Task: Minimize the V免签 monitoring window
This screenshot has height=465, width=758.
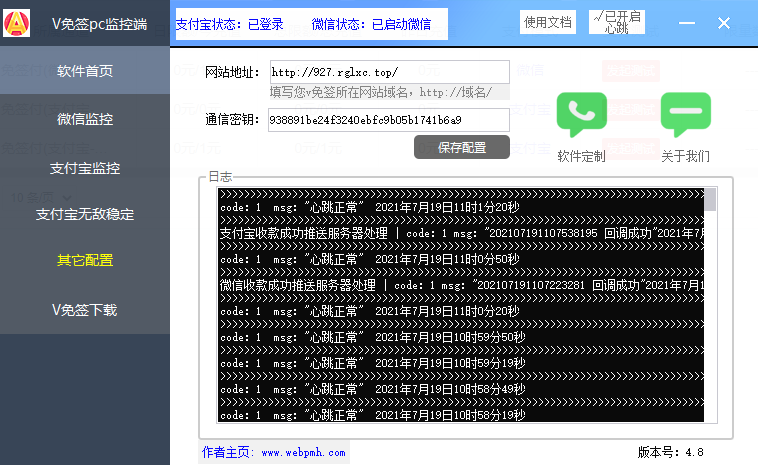Action: pos(686,23)
